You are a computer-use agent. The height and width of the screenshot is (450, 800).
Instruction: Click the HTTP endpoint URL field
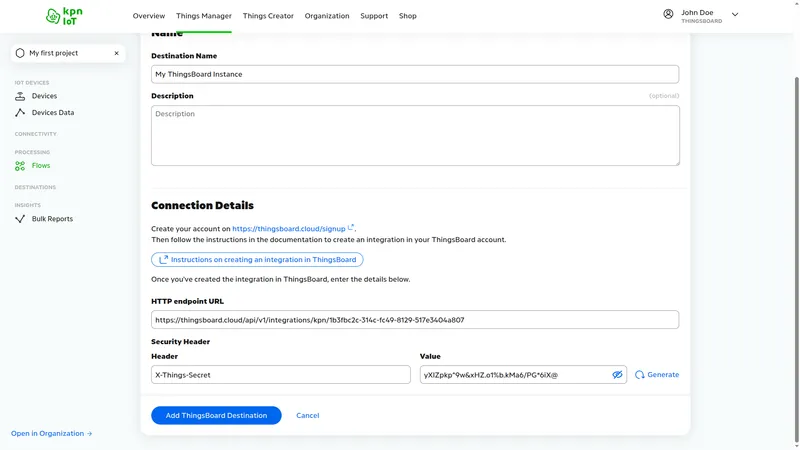point(415,320)
